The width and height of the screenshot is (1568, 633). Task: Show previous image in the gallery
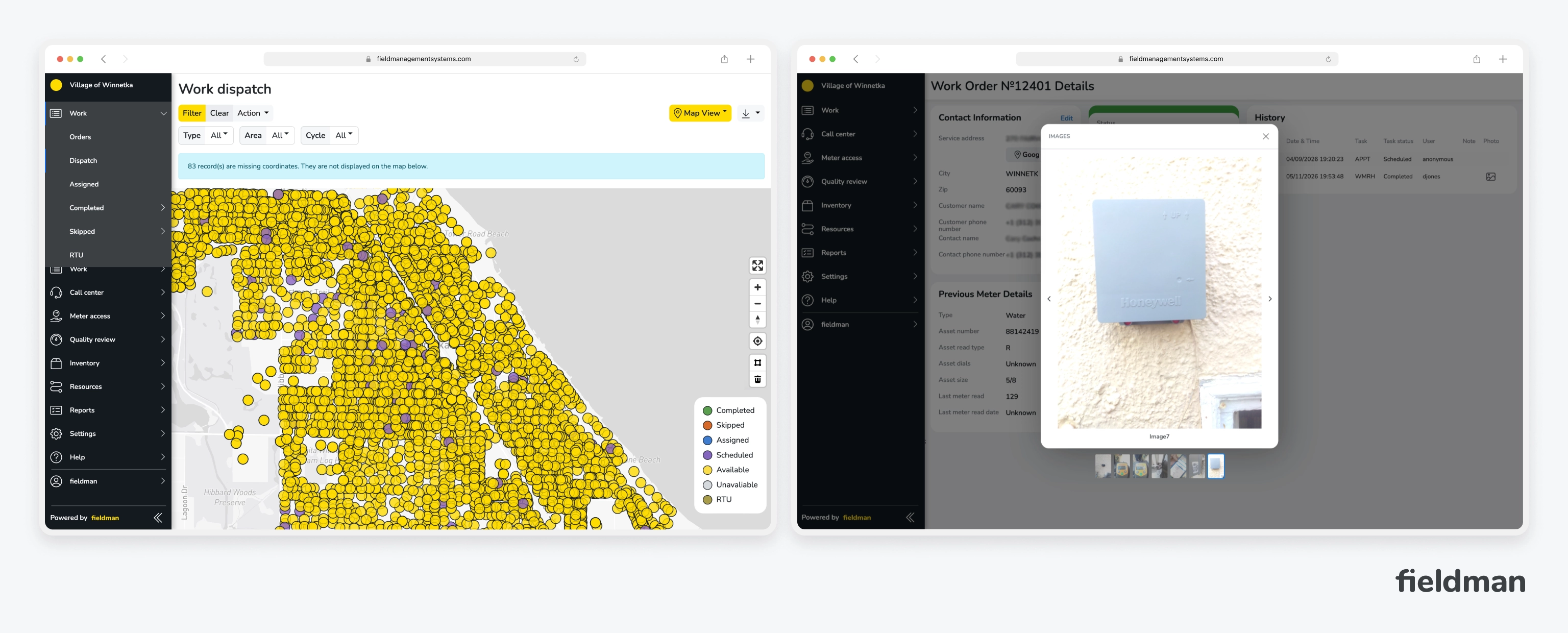click(1049, 299)
